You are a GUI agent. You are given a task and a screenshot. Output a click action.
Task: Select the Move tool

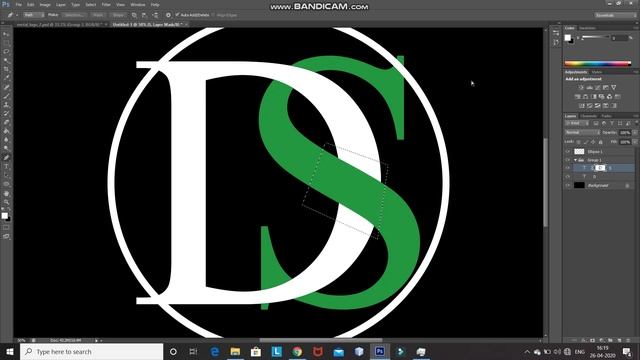pos(6,34)
